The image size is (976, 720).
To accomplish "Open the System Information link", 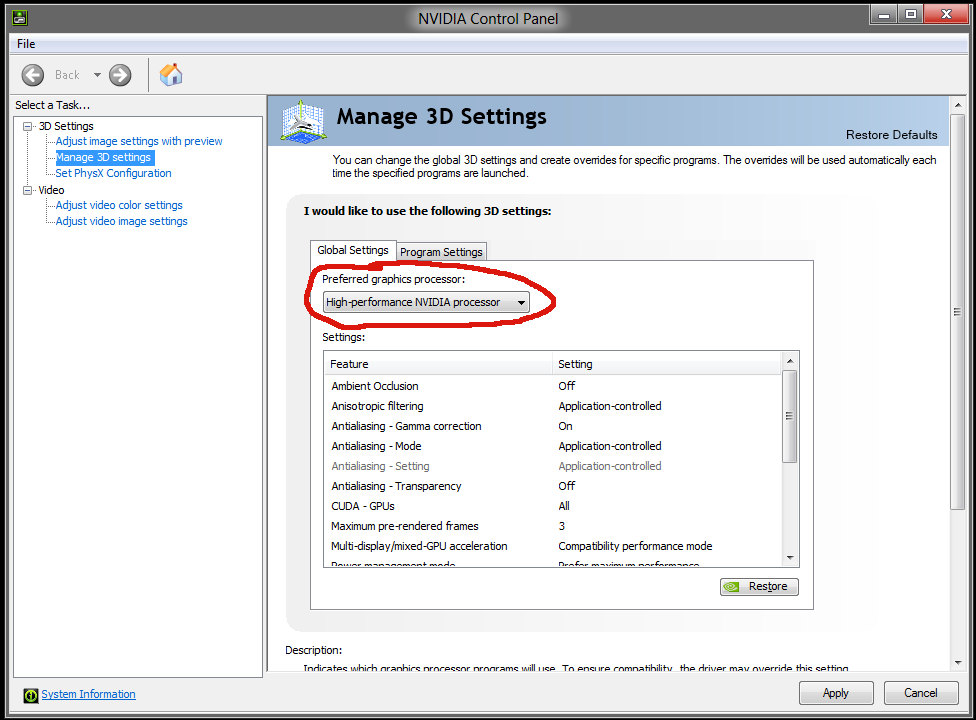I will [x=88, y=694].
